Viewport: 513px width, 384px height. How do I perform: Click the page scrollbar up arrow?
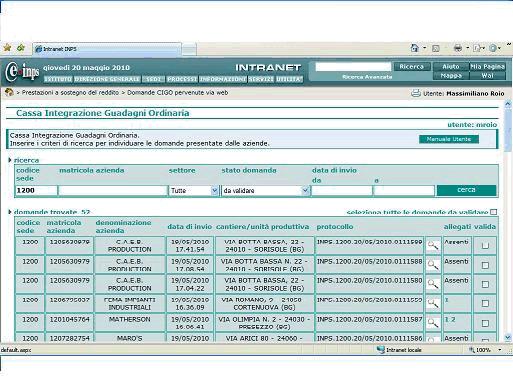coord(508,104)
